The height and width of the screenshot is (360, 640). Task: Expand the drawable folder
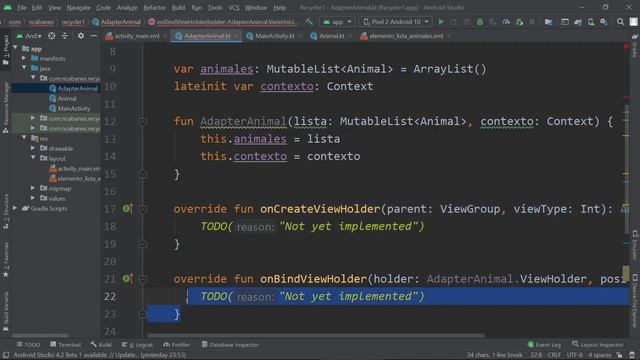tap(33, 148)
